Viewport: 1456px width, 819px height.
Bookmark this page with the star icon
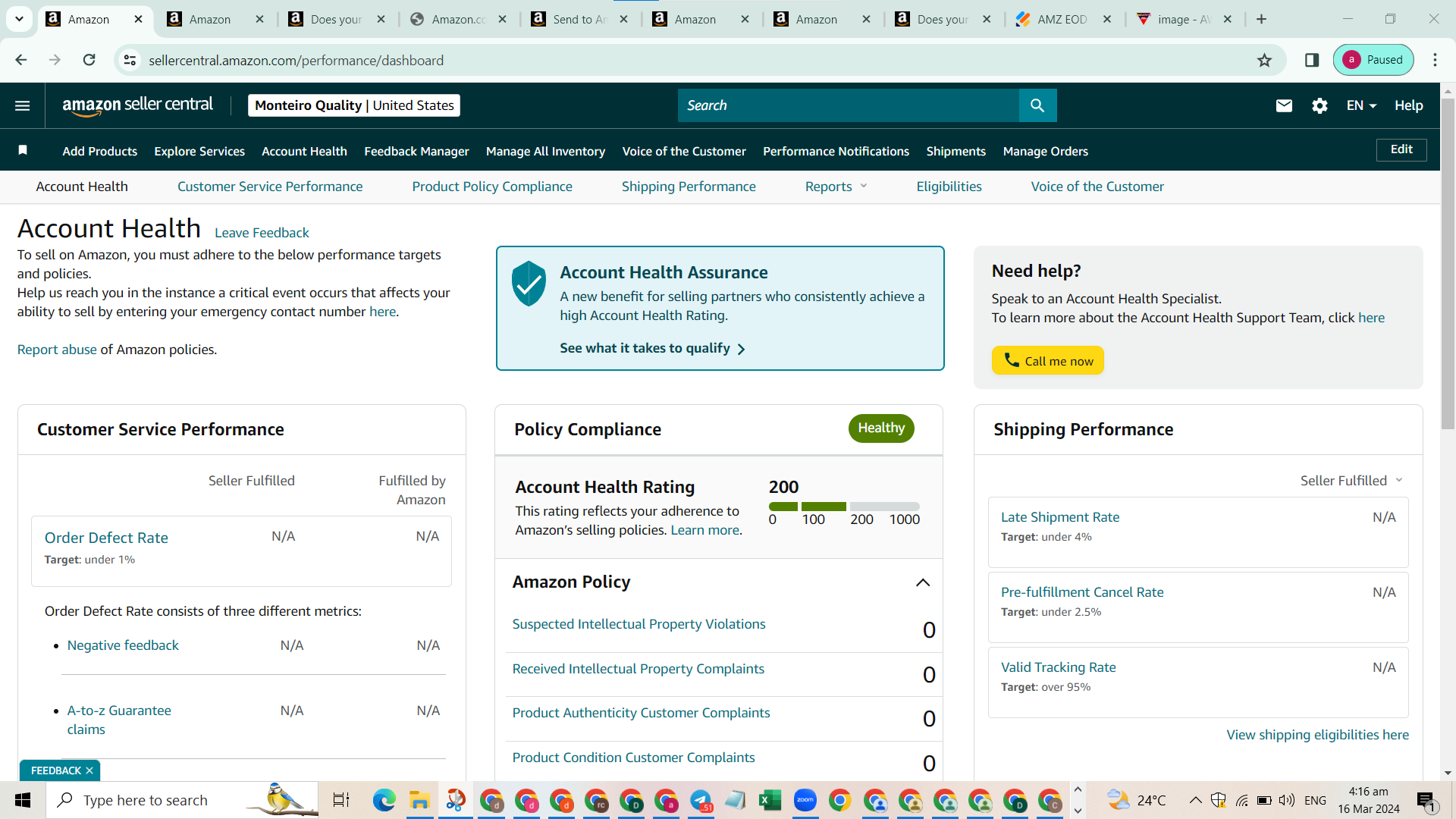1264,60
